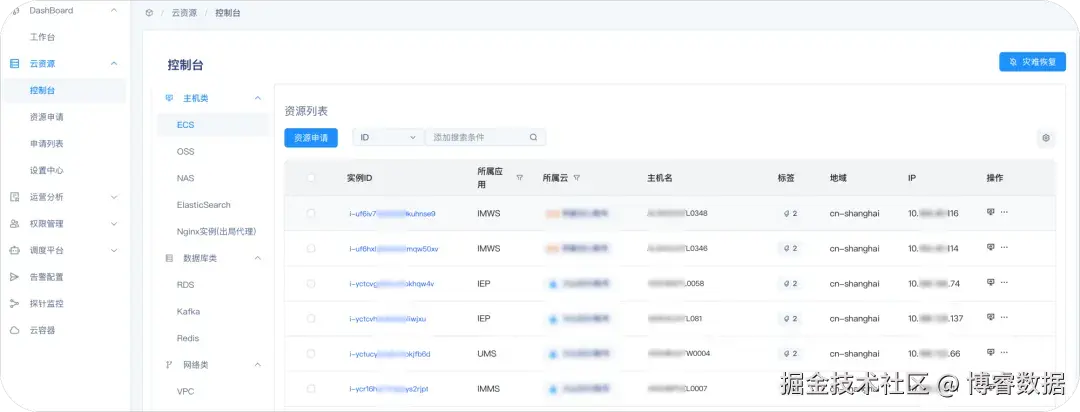Select OSS resource type
Screen dimensions: 1080x412
pyautogui.click(x=185, y=152)
